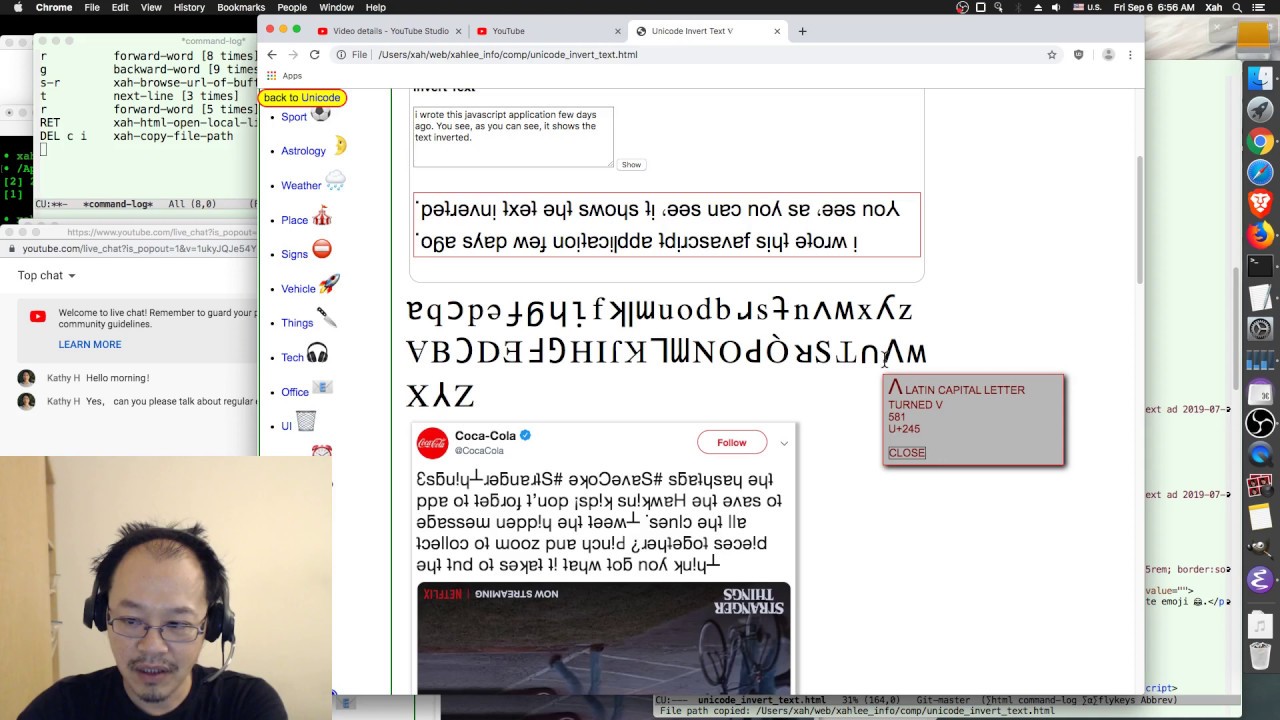This screenshot has width=1280, height=720.
Task: Open the Trash in the dock
Action: click(x=1260, y=656)
